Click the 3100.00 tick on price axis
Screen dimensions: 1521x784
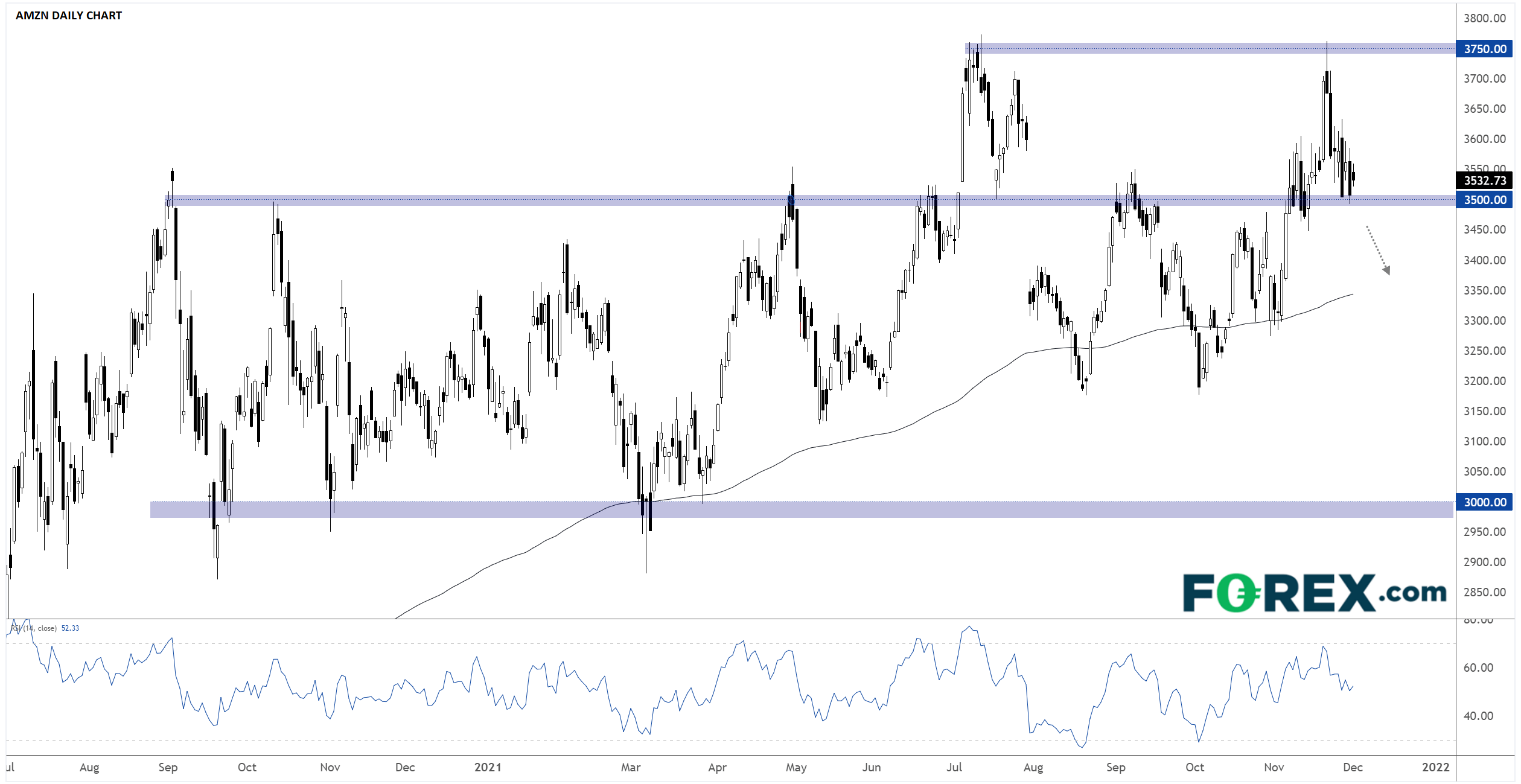(1485, 441)
